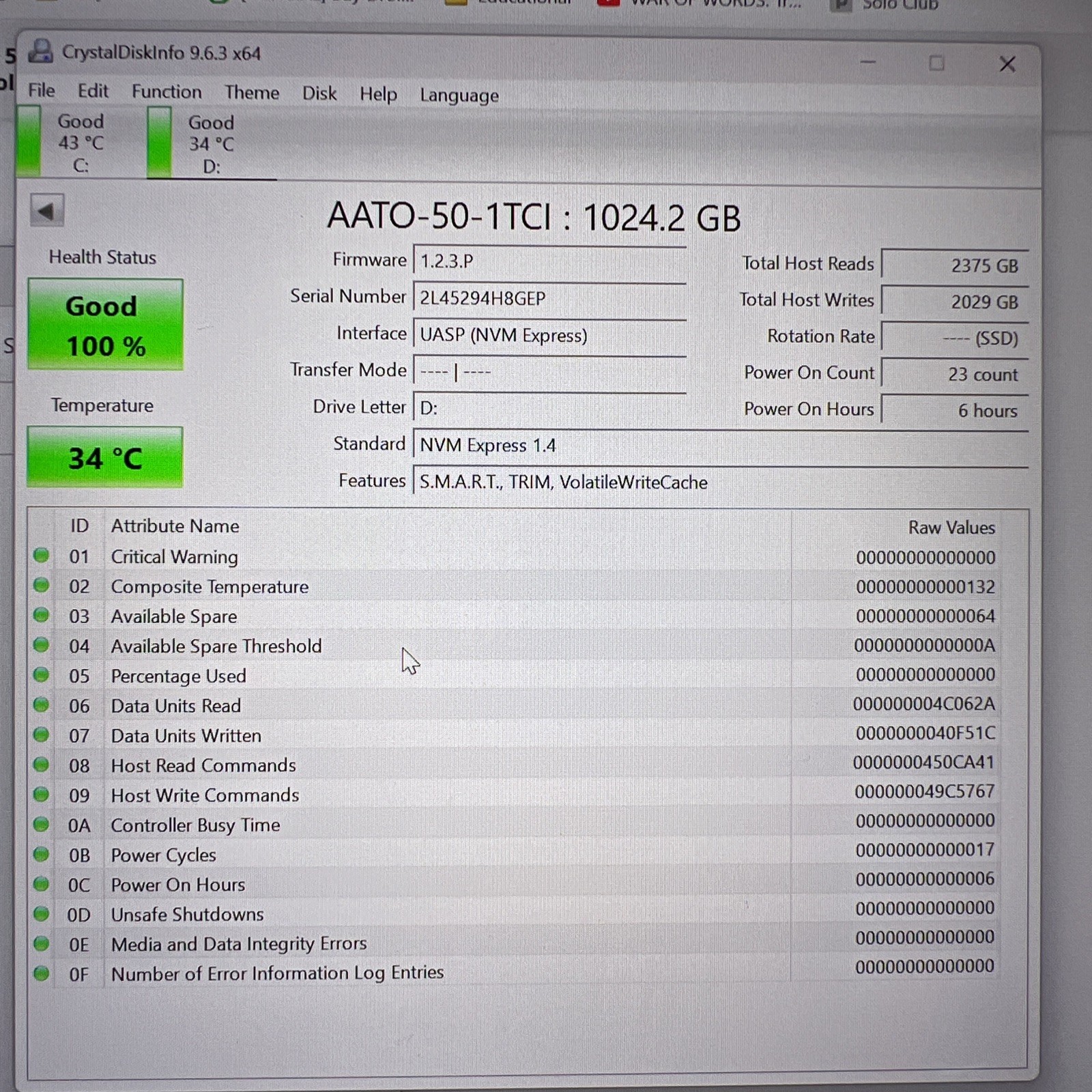Click Rotation Rate value ---- (SSD)
This screenshot has height=1092, width=1092.
pos(955,338)
